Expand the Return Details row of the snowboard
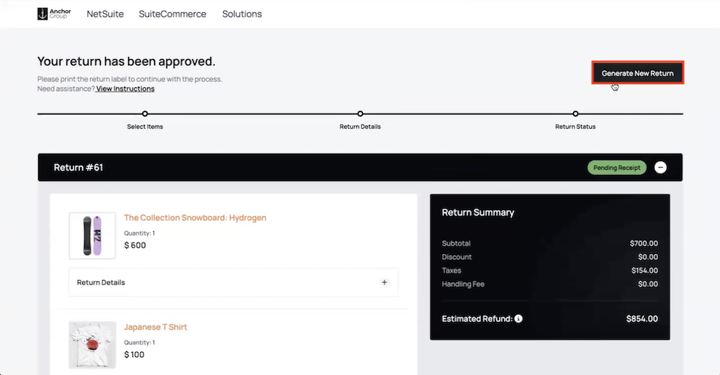Viewport: 720px width, 375px height. [233, 282]
